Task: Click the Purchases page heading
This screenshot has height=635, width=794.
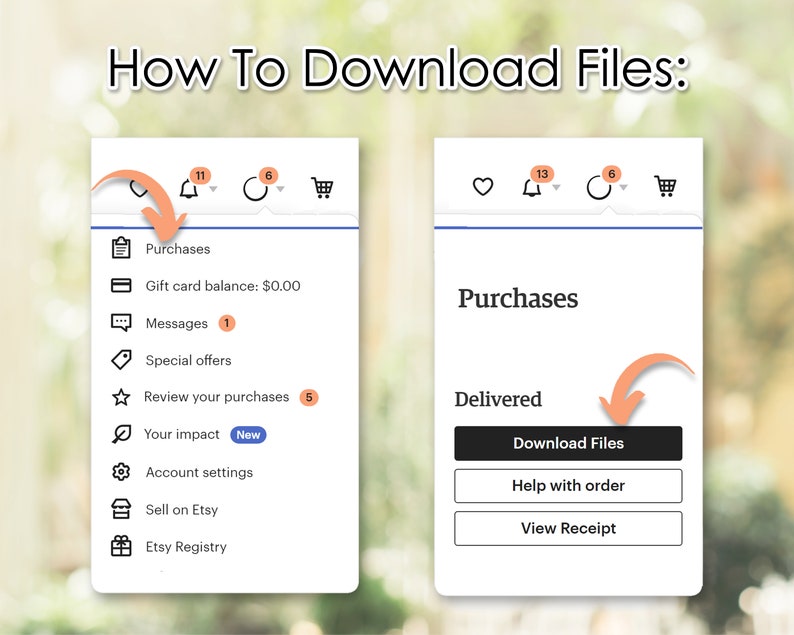Action: (x=518, y=298)
